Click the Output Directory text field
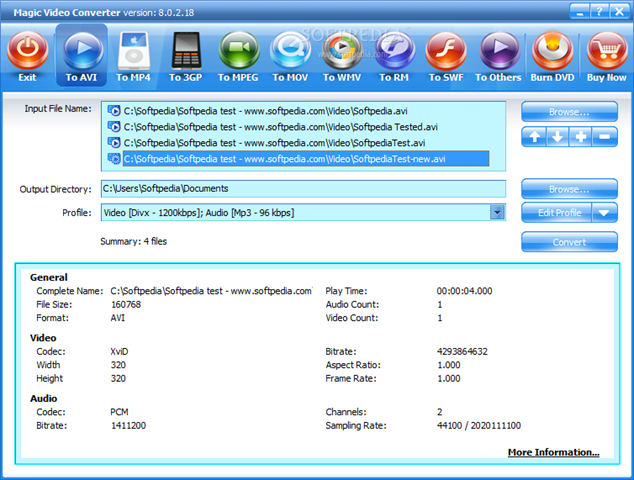This screenshot has height=480, width=634. point(303,188)
